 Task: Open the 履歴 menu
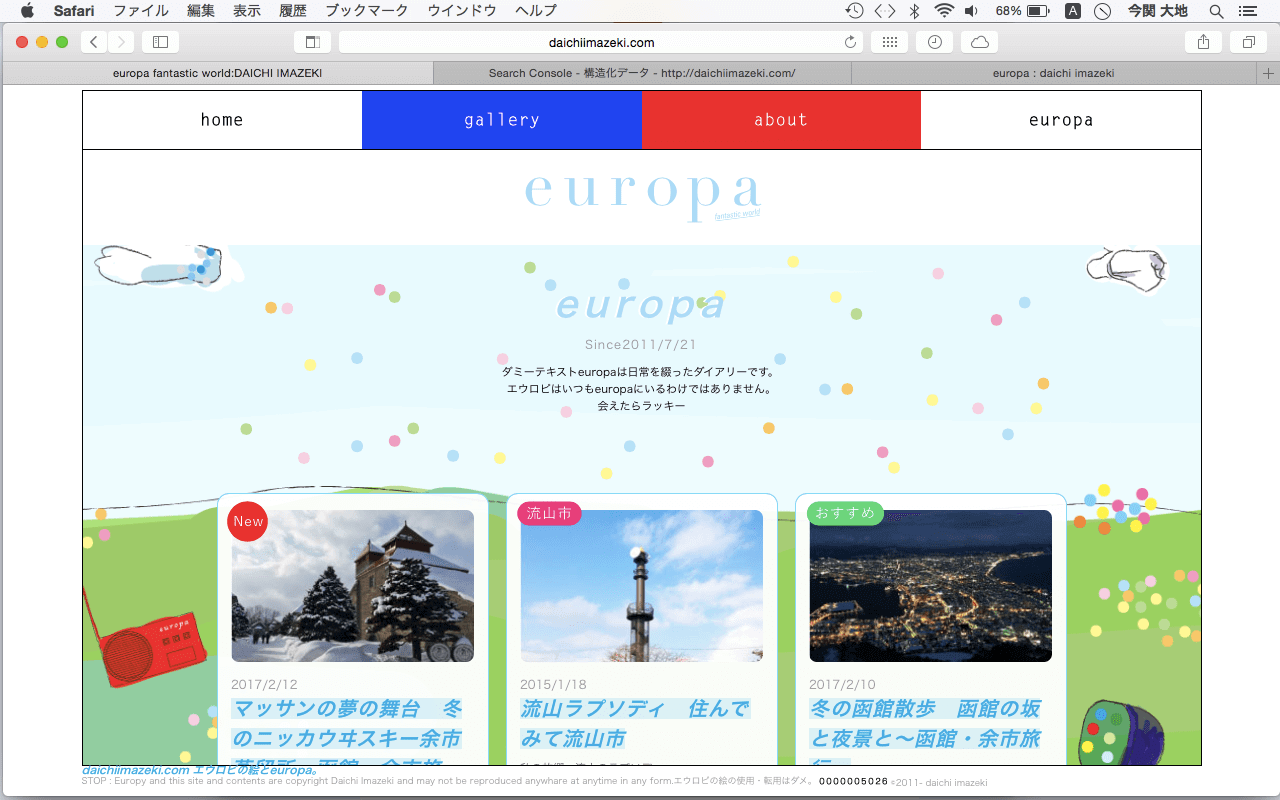(293, 11)
